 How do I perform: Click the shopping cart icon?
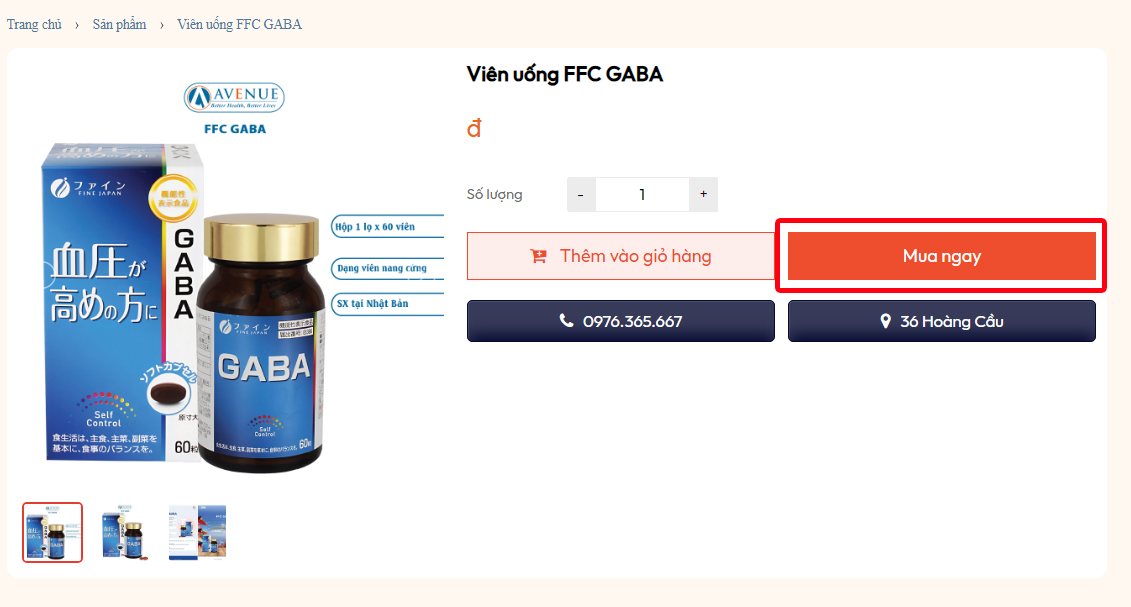[x=538, y=256]
